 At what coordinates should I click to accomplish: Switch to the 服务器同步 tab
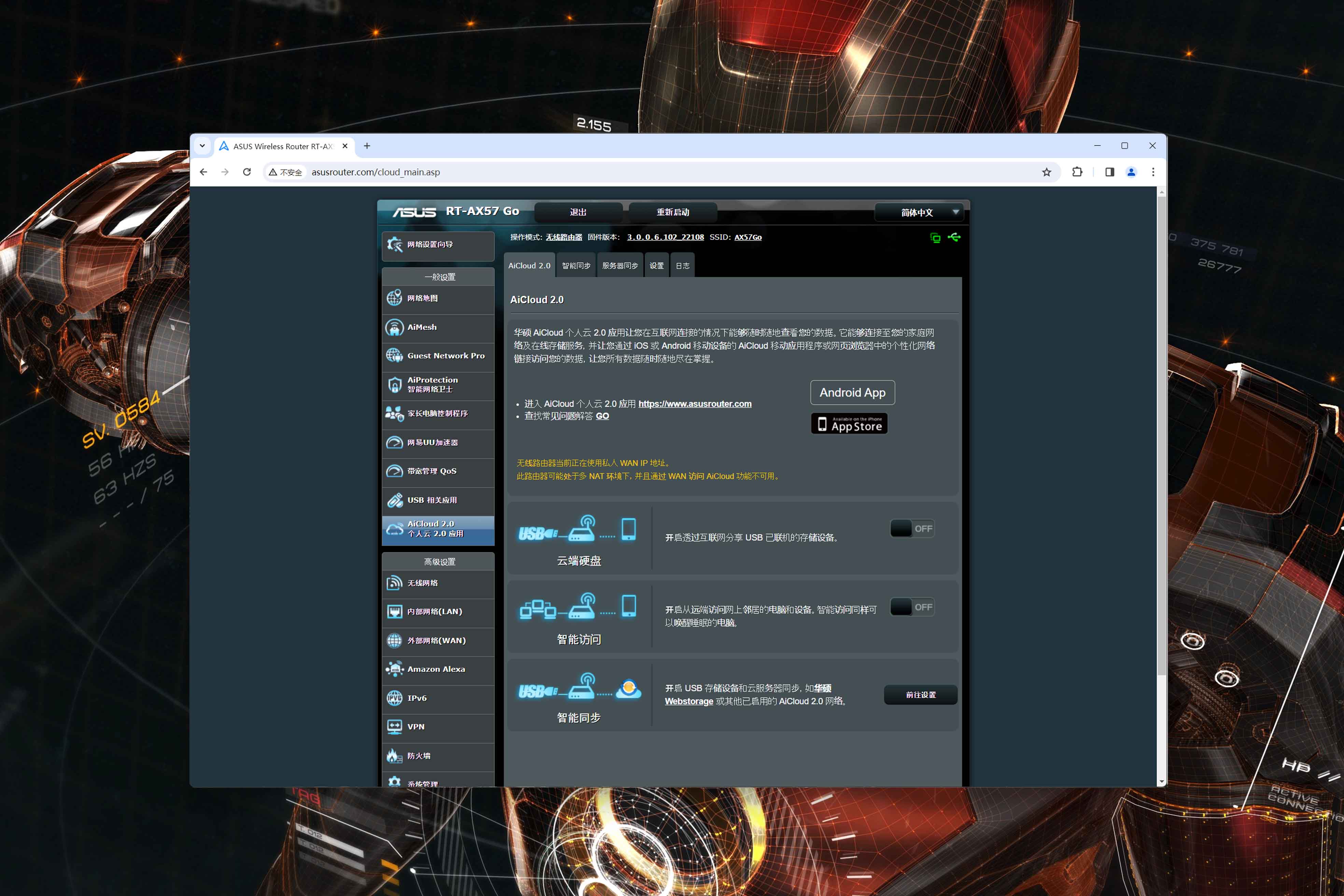tap(619, 265)
